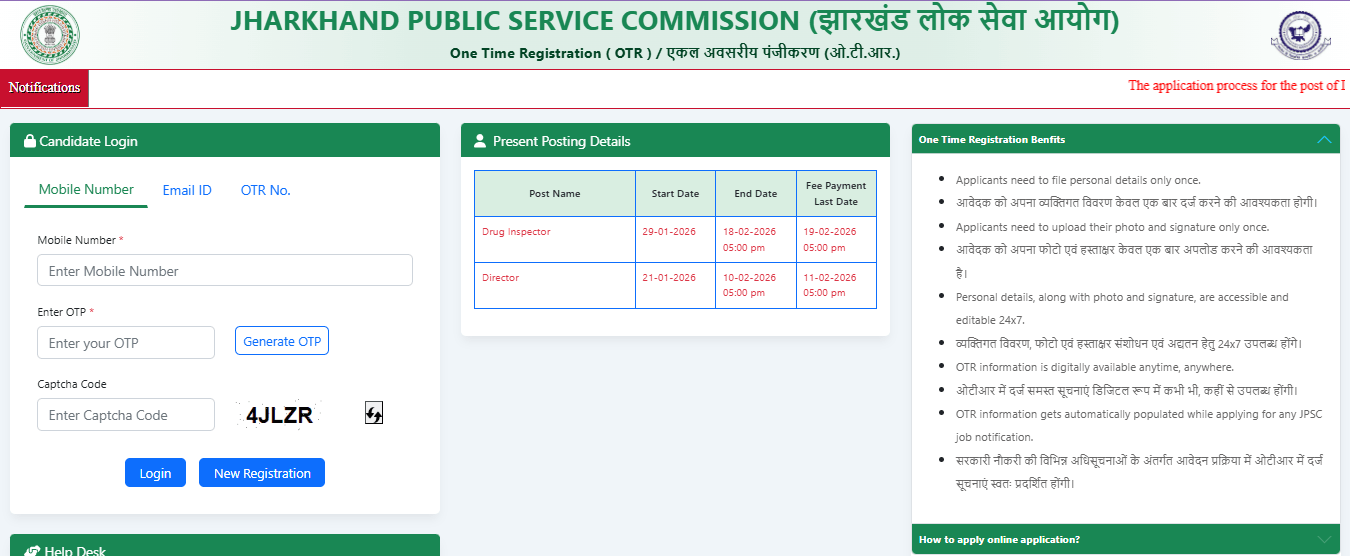Click the Candidate Login panel header
This screenshot has width=1350, height=556.
point(225,140)
